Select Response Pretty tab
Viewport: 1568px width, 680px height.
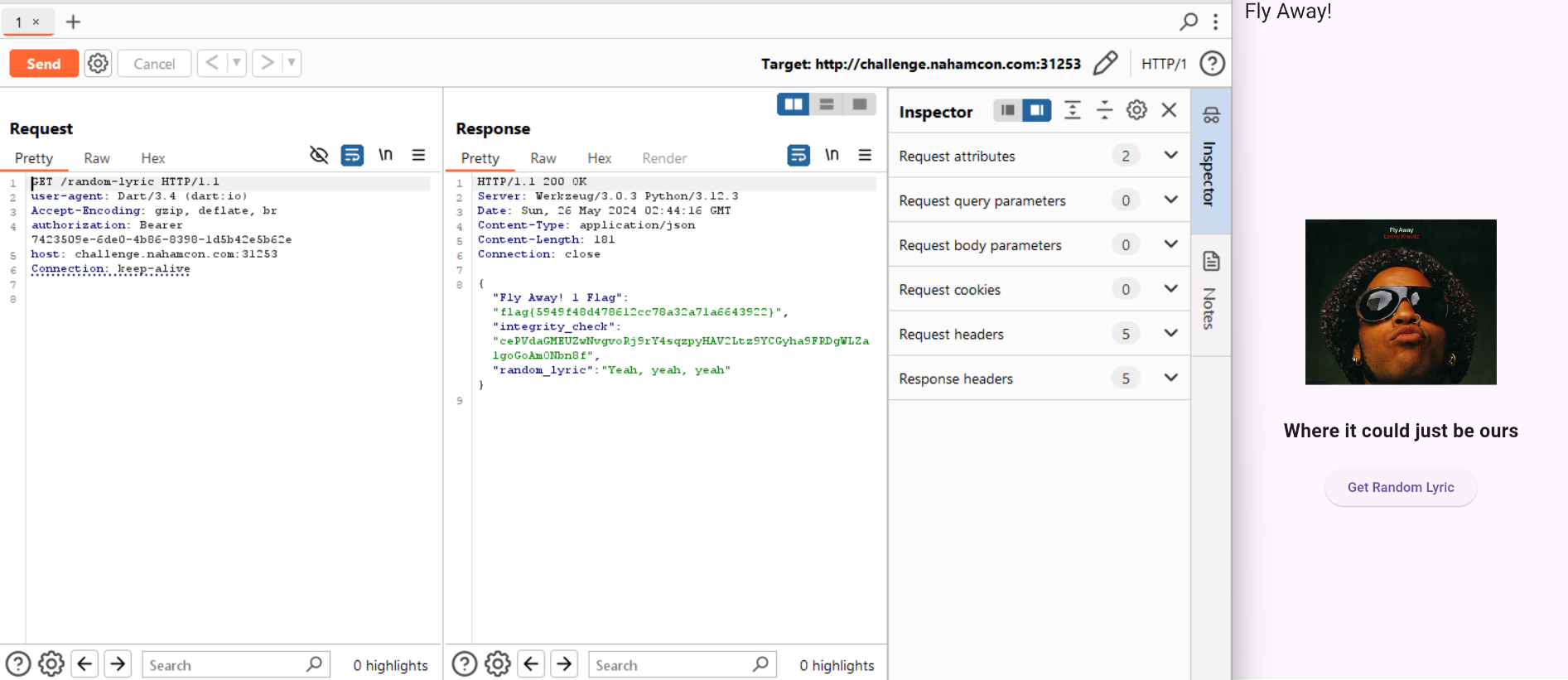[x=480, y=158]
